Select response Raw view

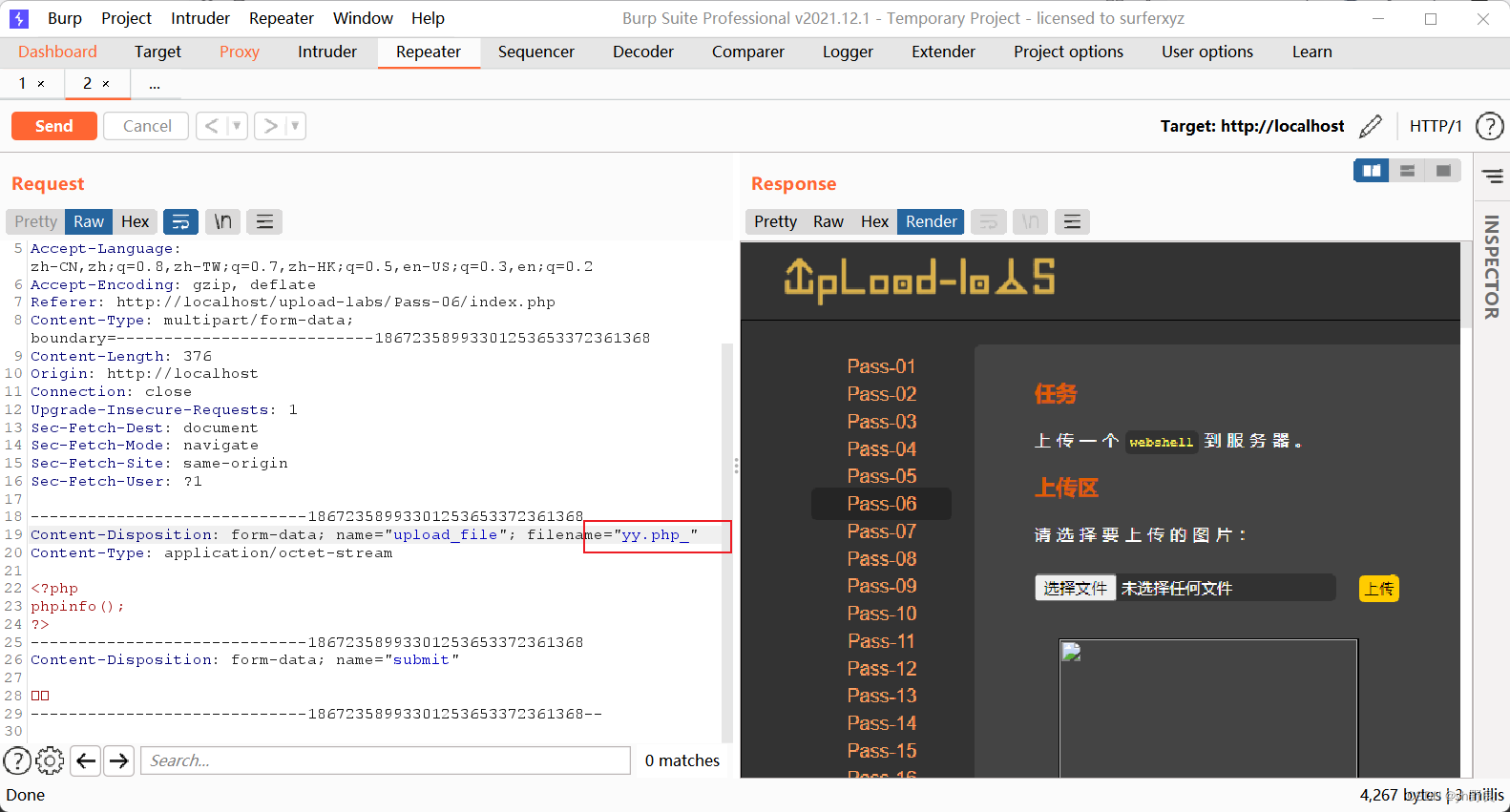tap(828, 221)
